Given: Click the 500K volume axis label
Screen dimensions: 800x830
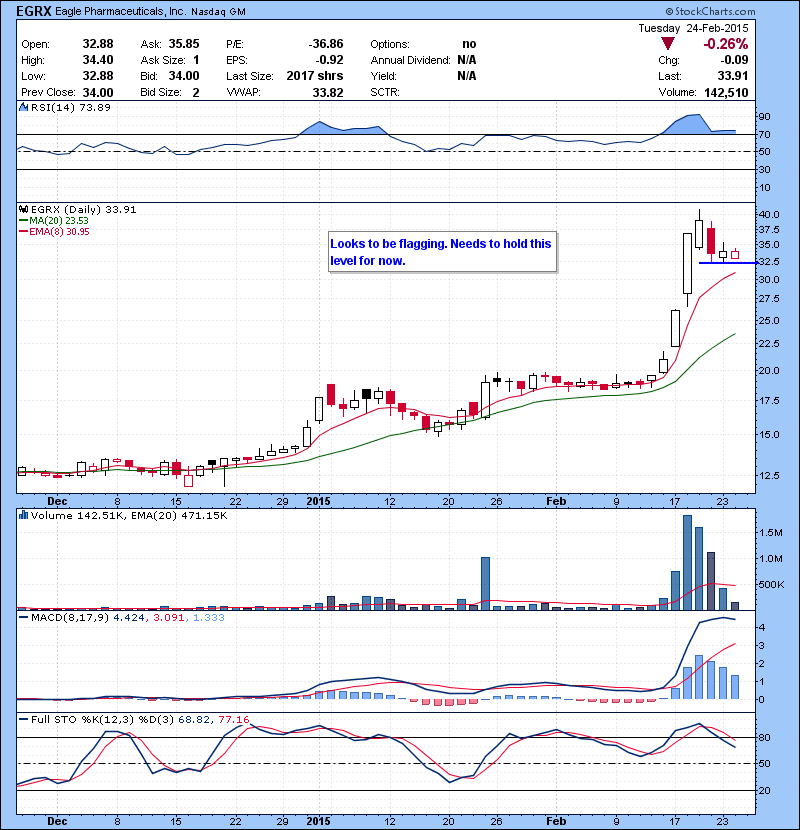Looking at the screenshot, I should 771,585.
